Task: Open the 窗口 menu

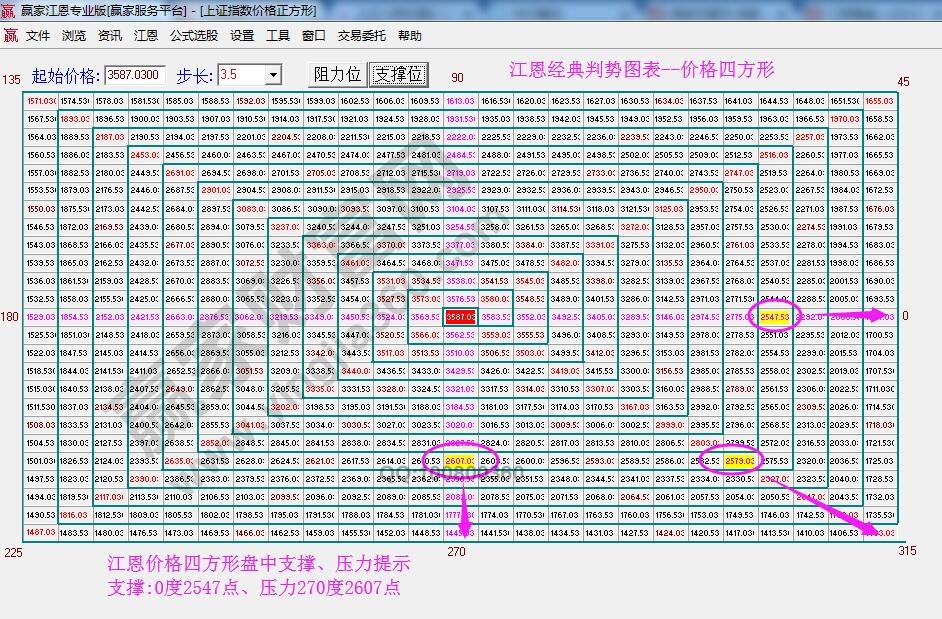Action: pyautogui.click(x=311, y=35)
